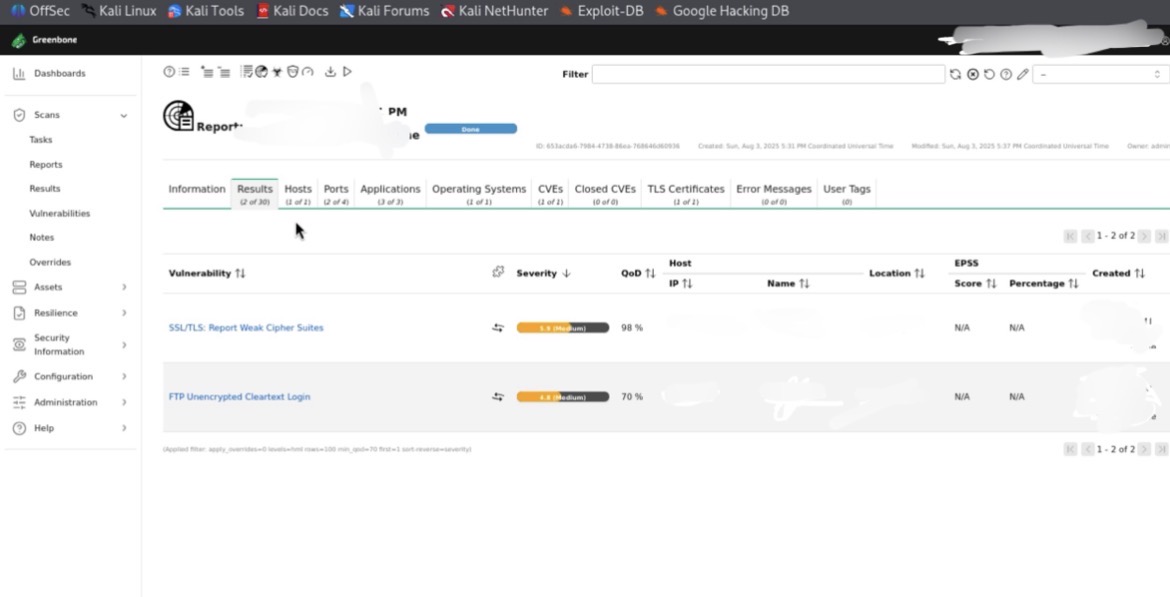1170x597 pixels.
Task: Reset the filter using the undo icon
Action: 989,74
